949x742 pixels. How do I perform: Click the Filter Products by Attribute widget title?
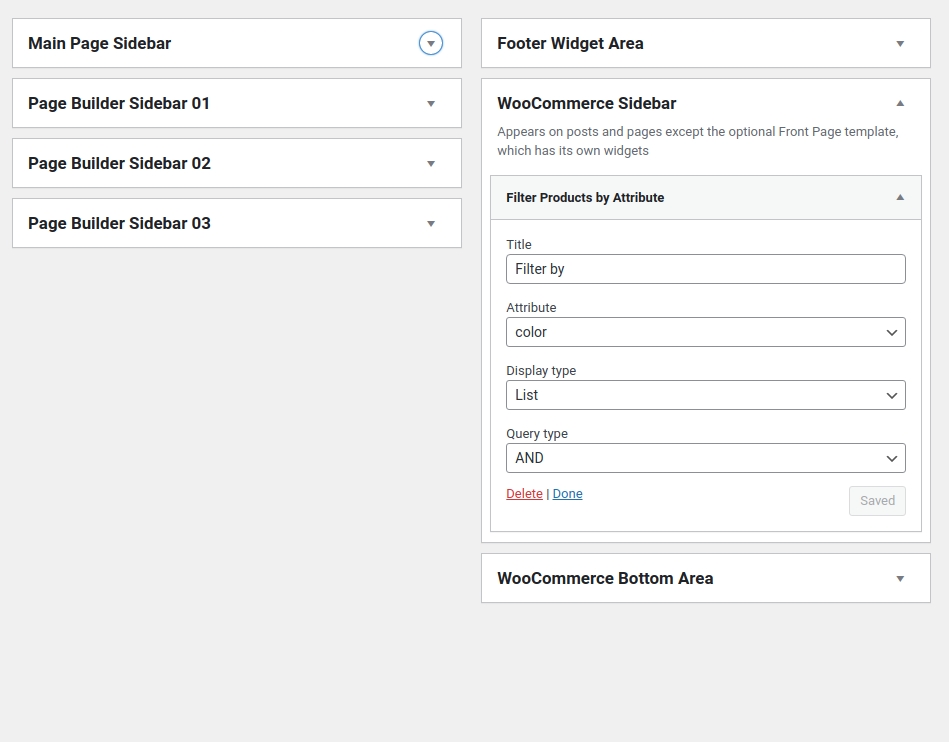tap(585, 198)
